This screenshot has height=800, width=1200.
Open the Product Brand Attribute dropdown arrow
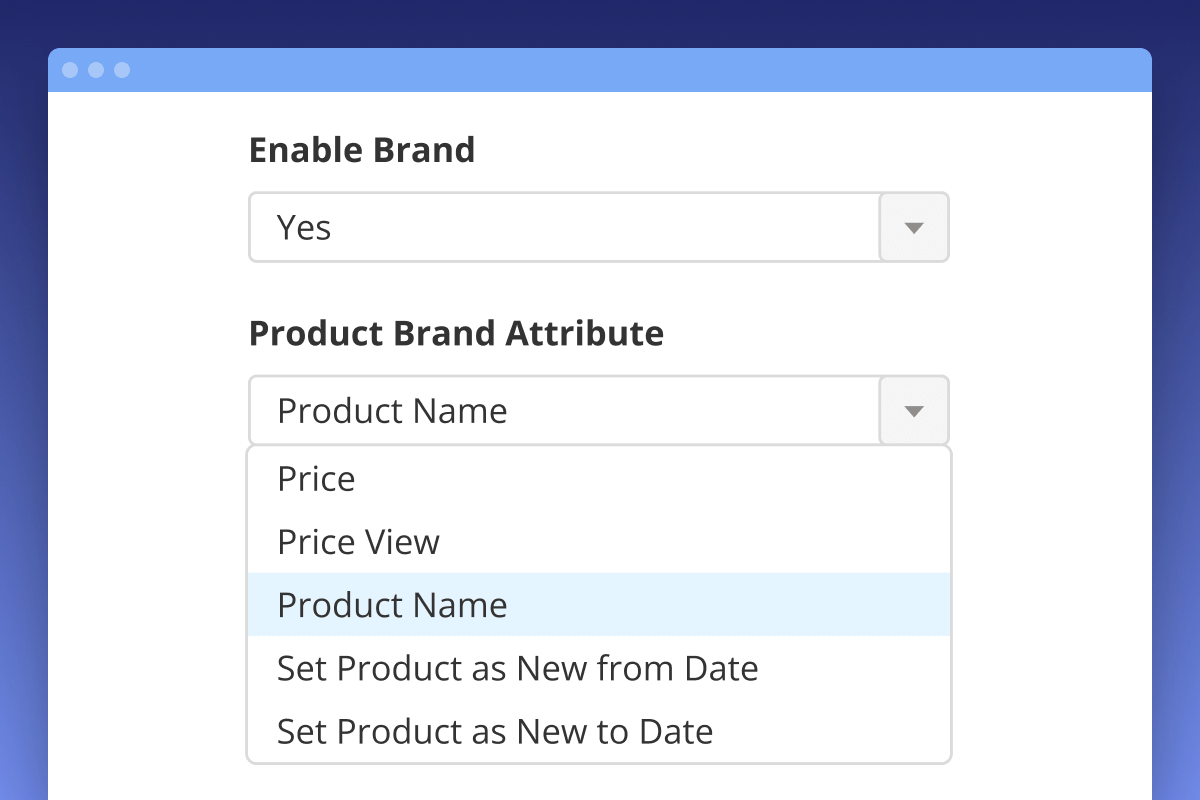(913, 410)
